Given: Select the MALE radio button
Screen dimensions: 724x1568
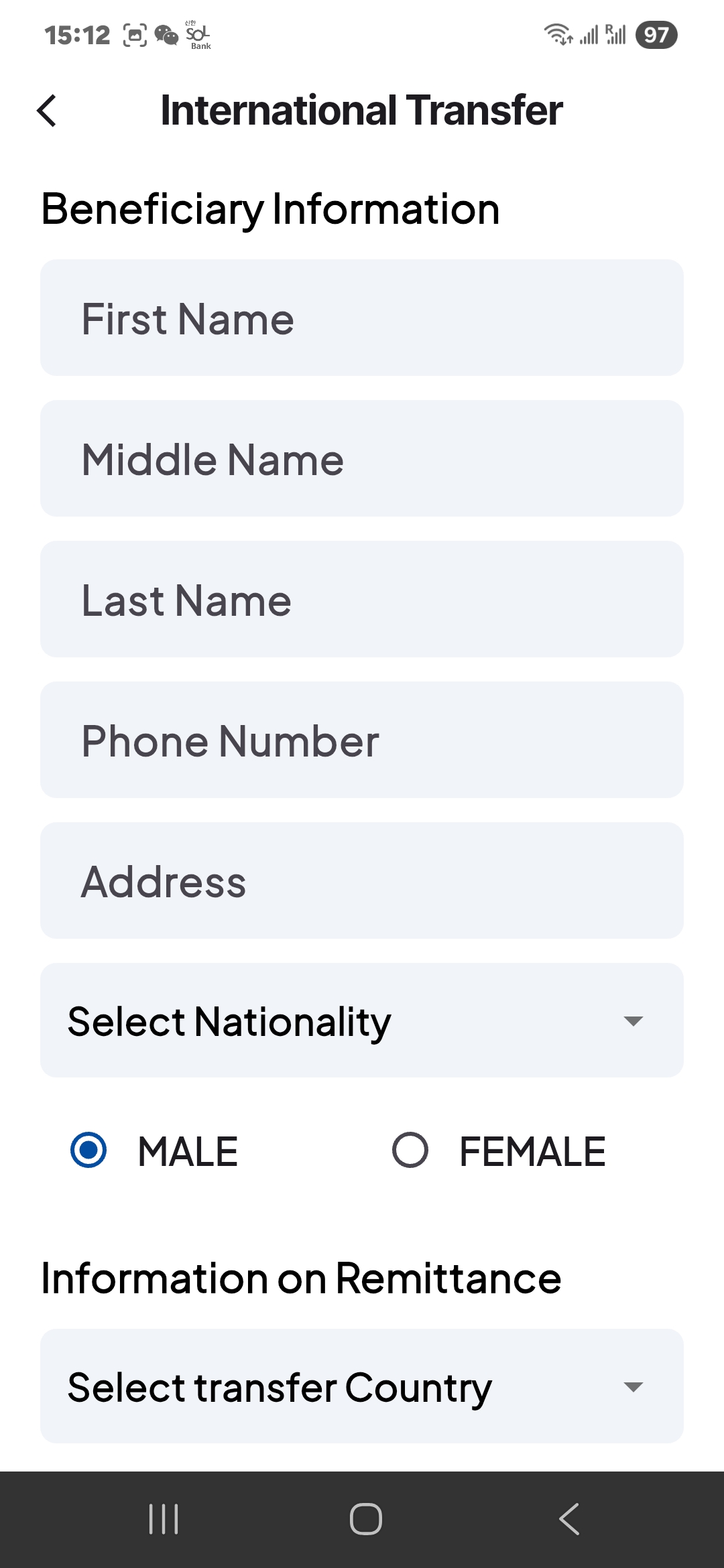Looking at the screenshot, I should pos(88,1150).
